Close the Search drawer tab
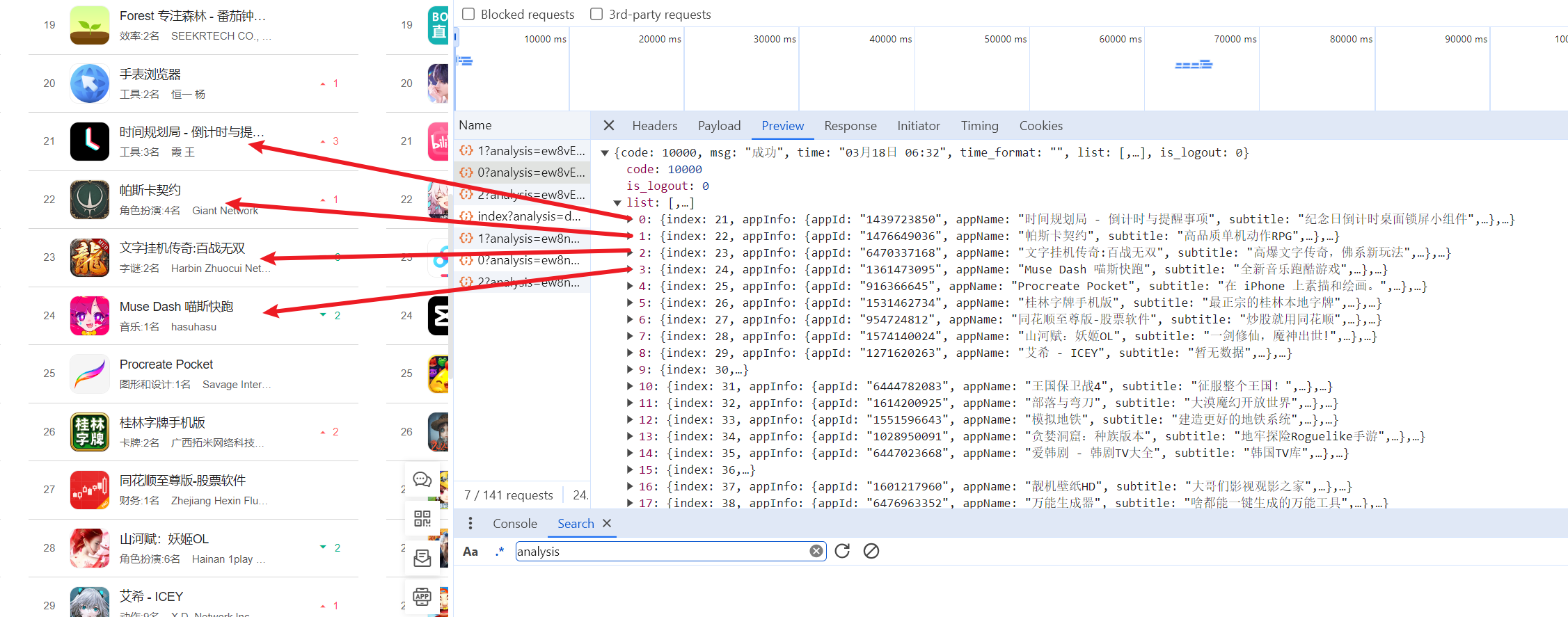This screenshot has width=1568, height=617. tap(607, 523)
